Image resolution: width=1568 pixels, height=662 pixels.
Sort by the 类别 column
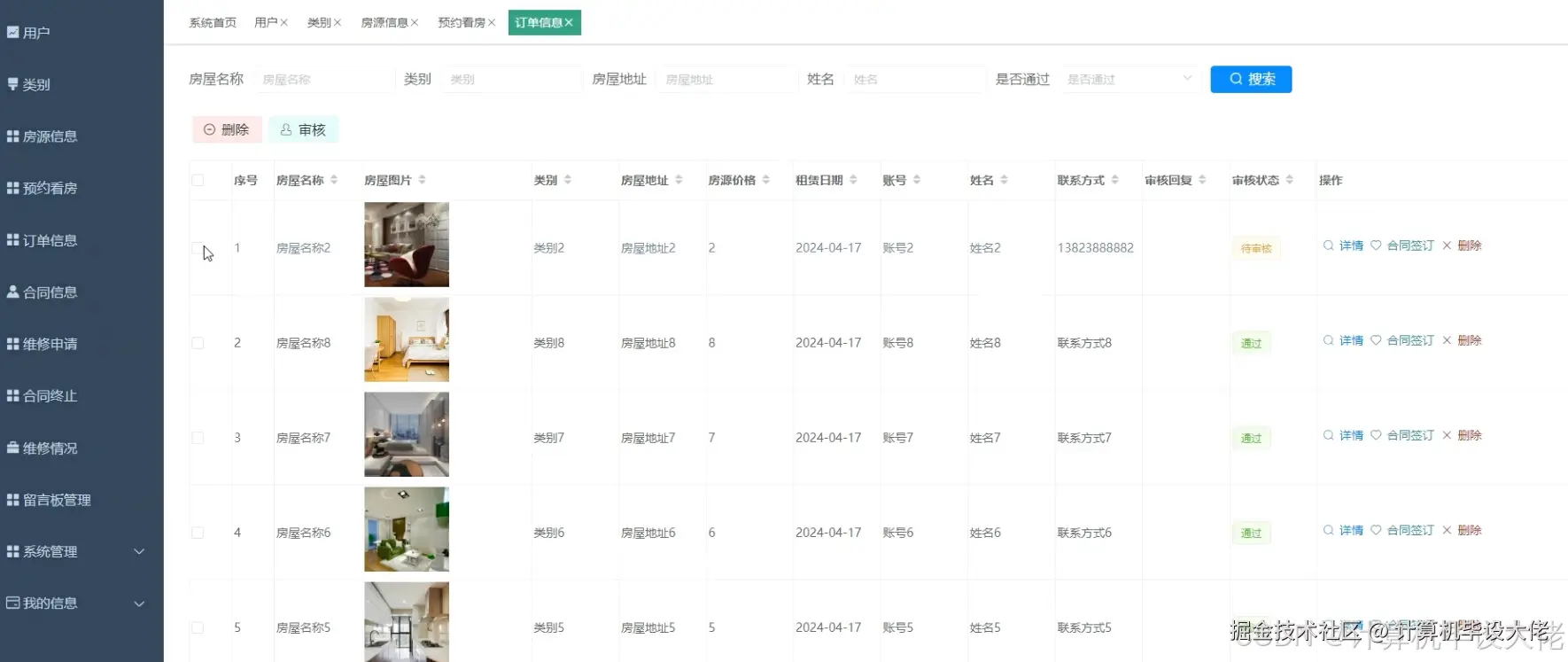[567, 180]
